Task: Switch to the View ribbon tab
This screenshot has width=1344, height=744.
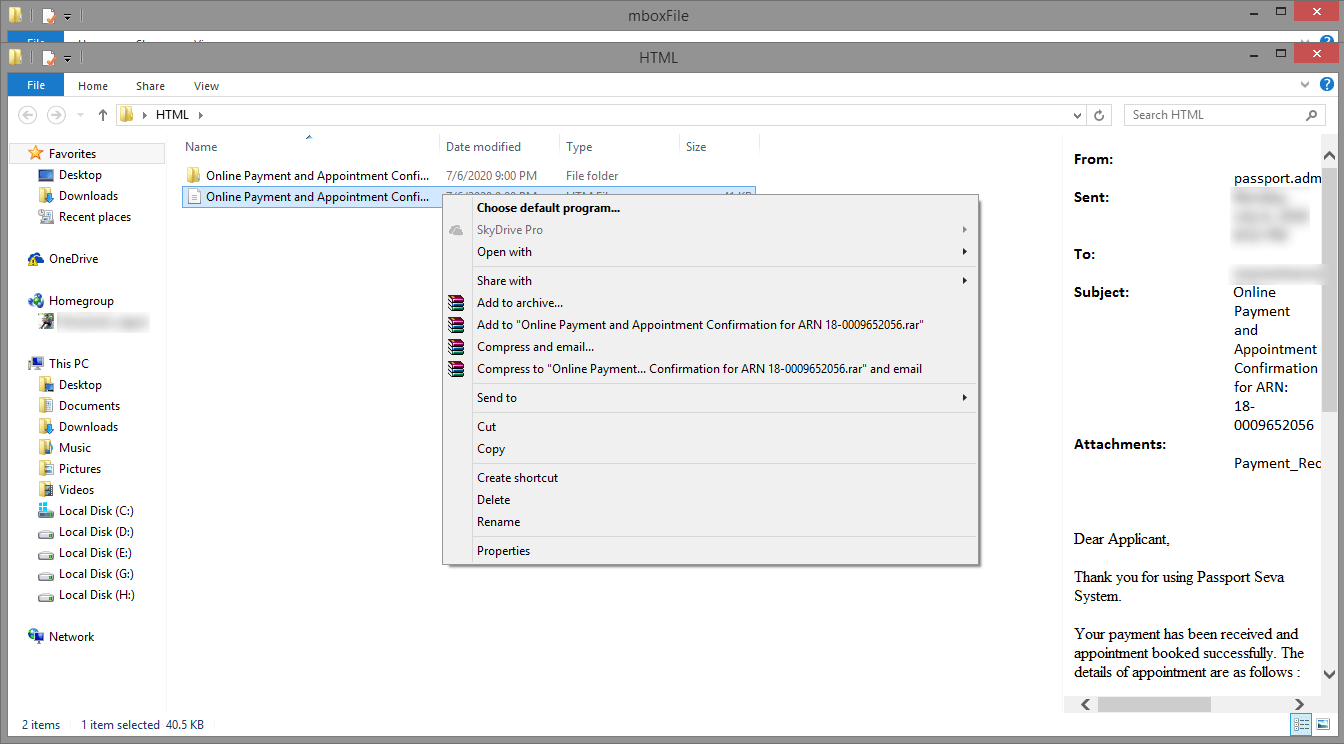Action: pos(205,85)
